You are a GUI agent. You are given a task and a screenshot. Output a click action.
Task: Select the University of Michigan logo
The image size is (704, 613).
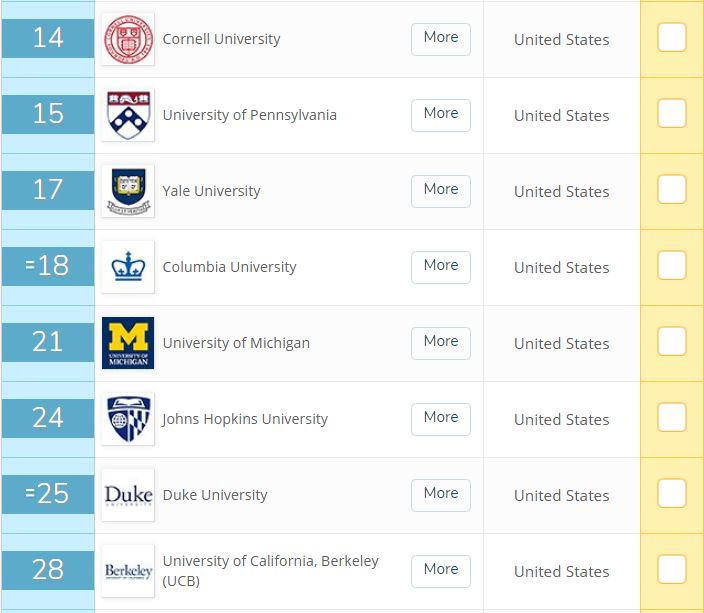[128, 343]
